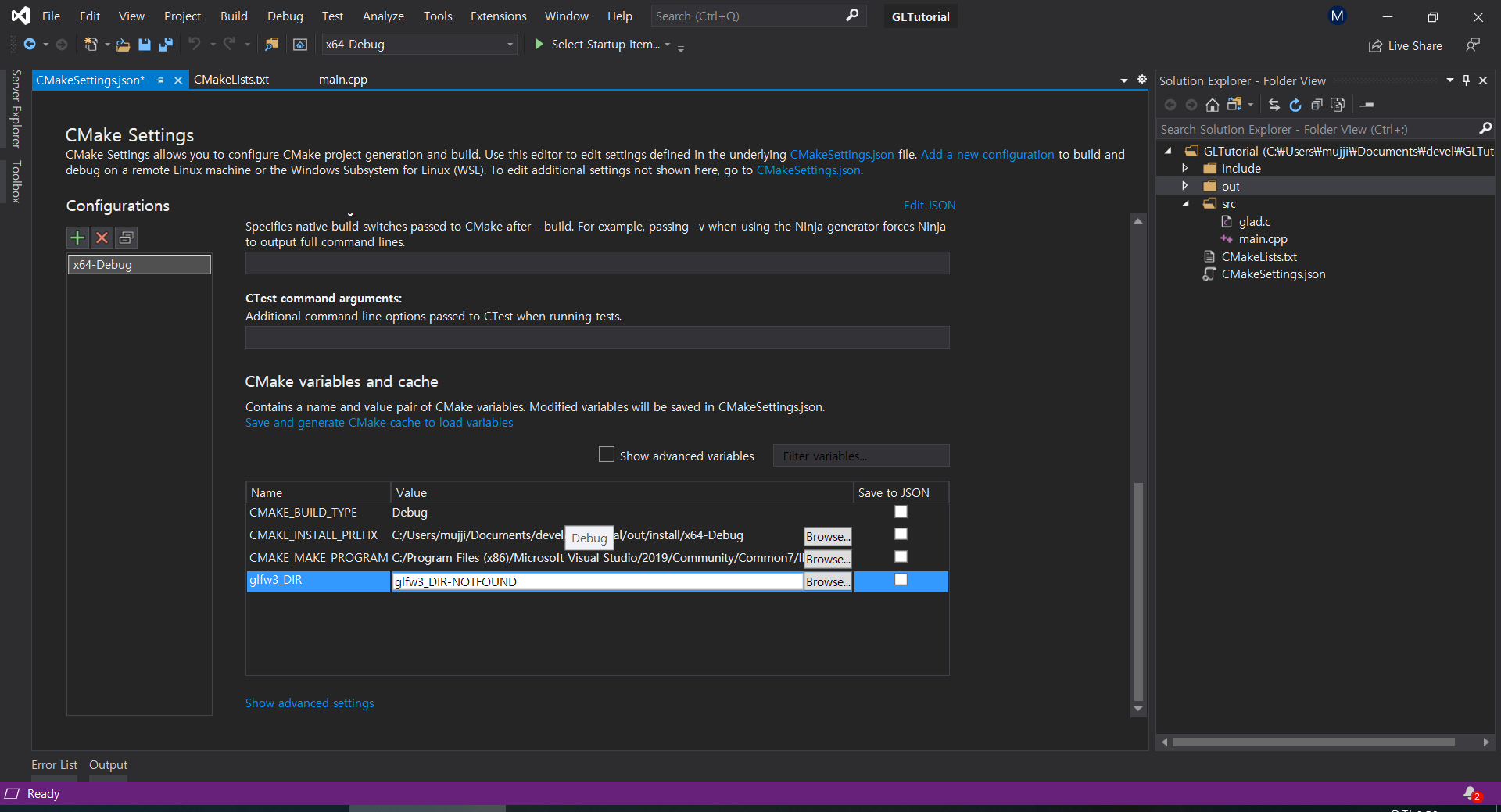Add a new configuration with the green plus

click(77, 238)
